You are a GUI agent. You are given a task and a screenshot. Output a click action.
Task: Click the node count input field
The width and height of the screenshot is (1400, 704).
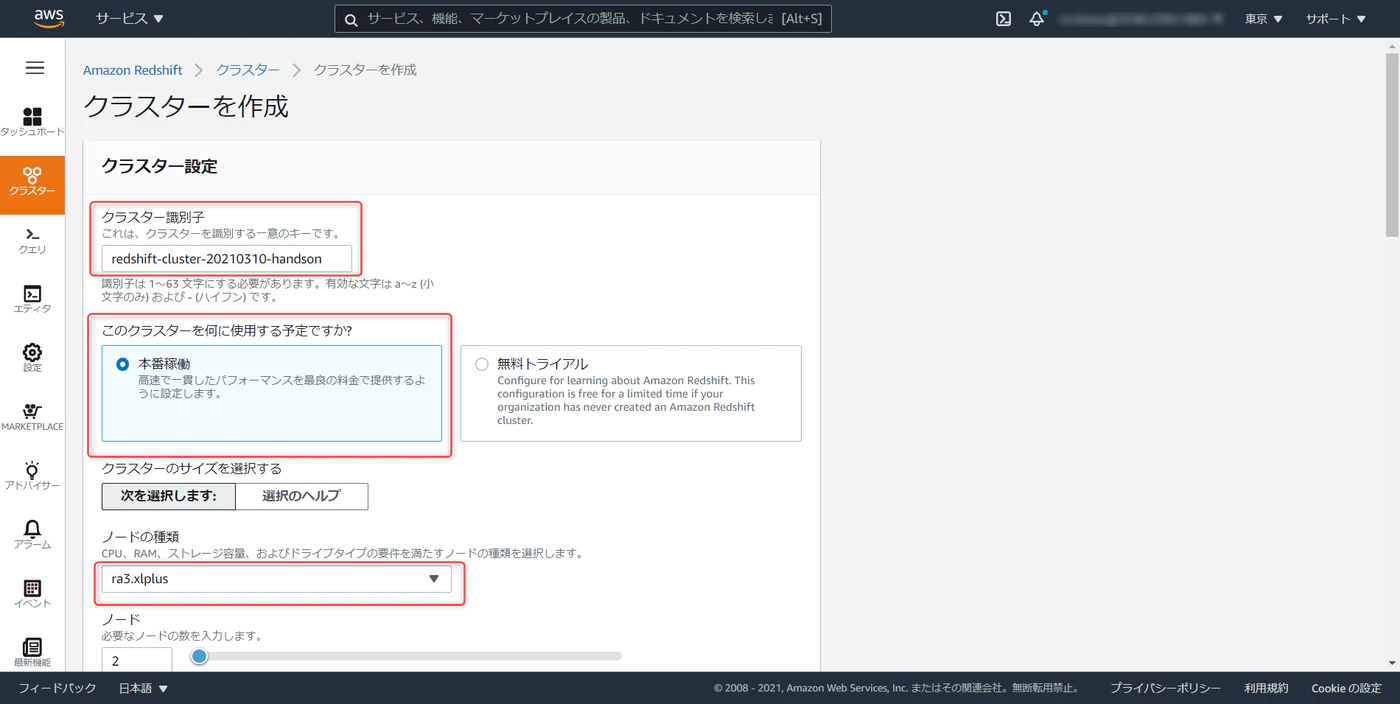point(137,661)
